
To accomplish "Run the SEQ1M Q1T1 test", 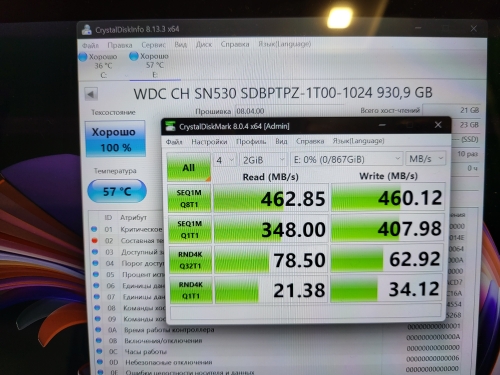I will [190, 229].
